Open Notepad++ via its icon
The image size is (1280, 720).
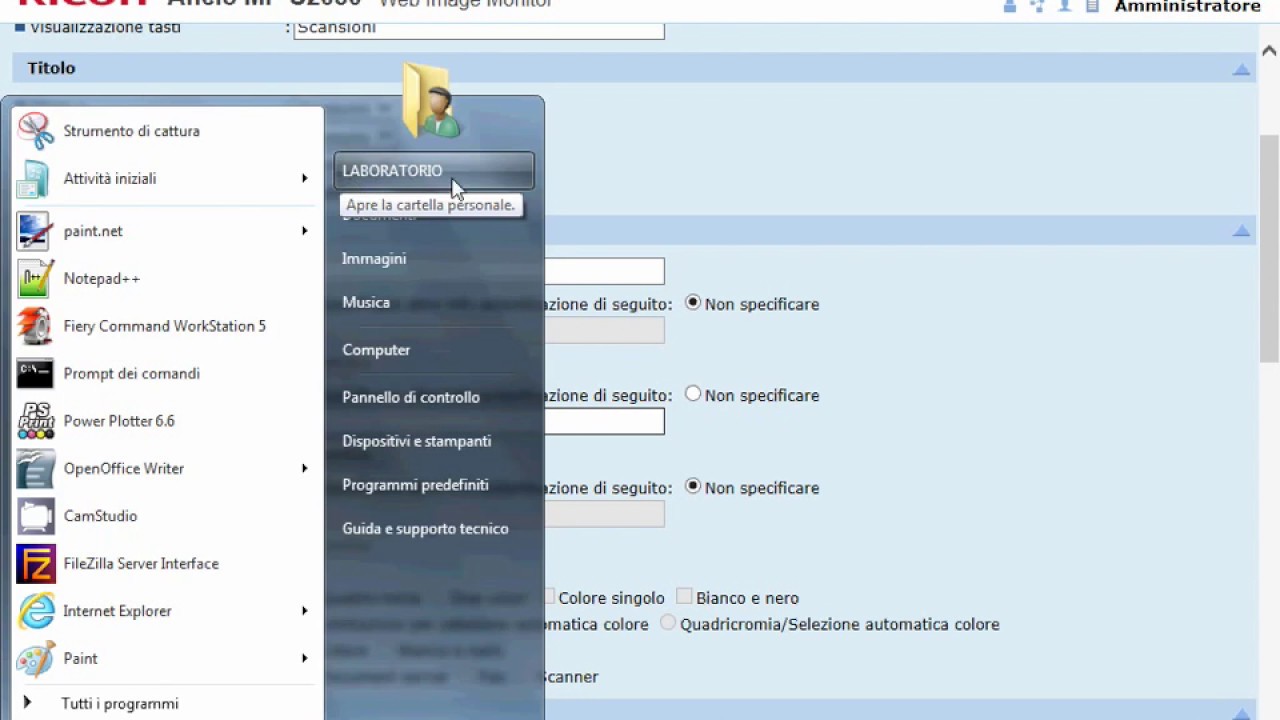tap(35, 278)
